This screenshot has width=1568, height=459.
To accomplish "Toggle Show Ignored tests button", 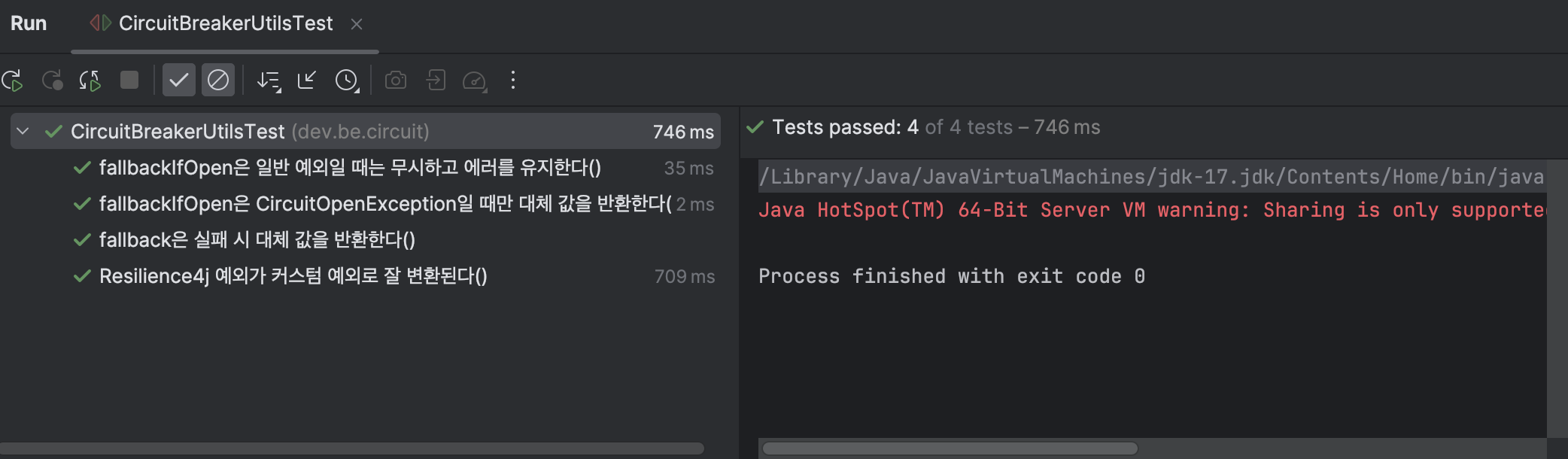I will point(218,81).
